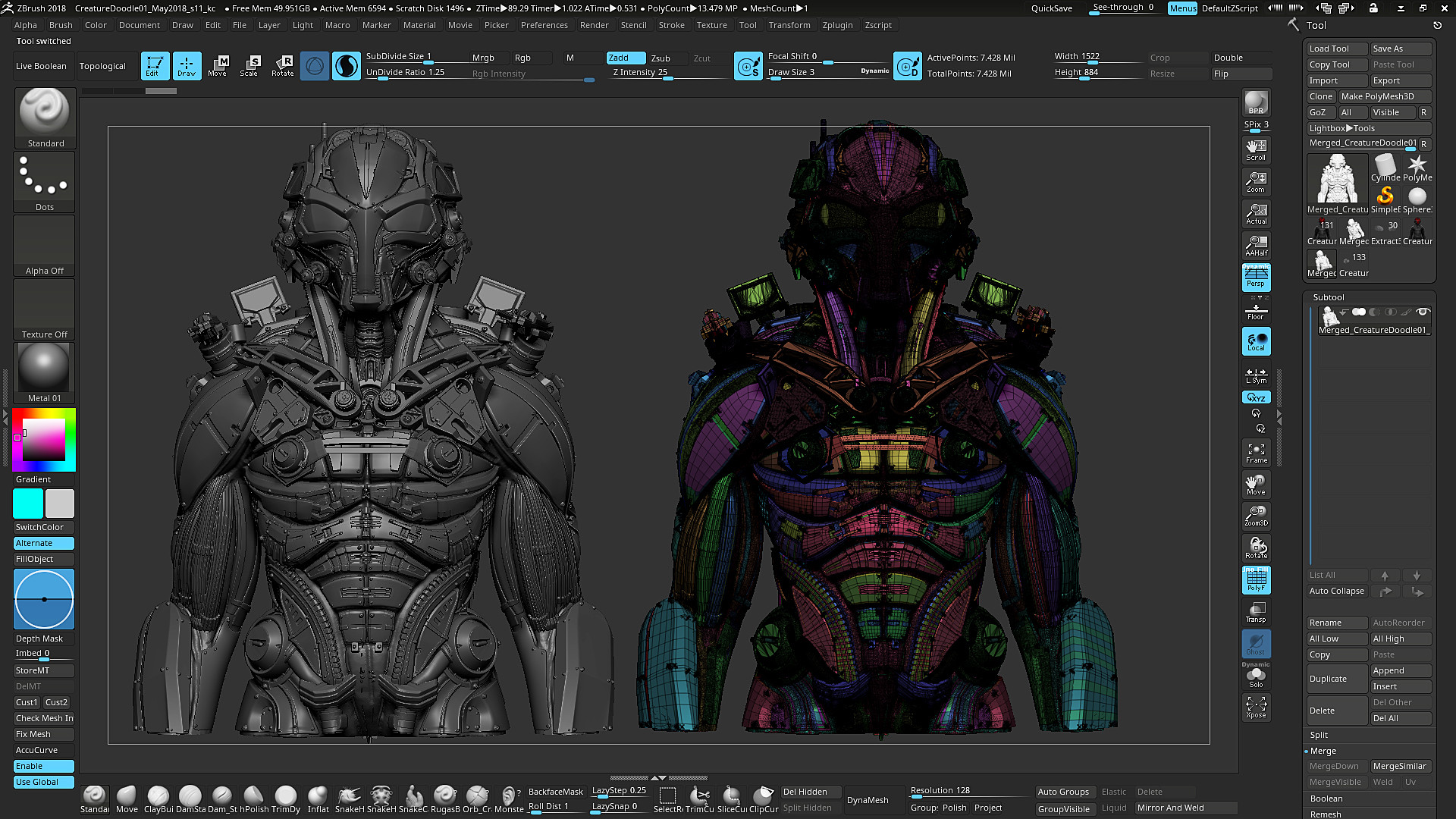Select the Zoom canvas icon

pos(1256,182)
